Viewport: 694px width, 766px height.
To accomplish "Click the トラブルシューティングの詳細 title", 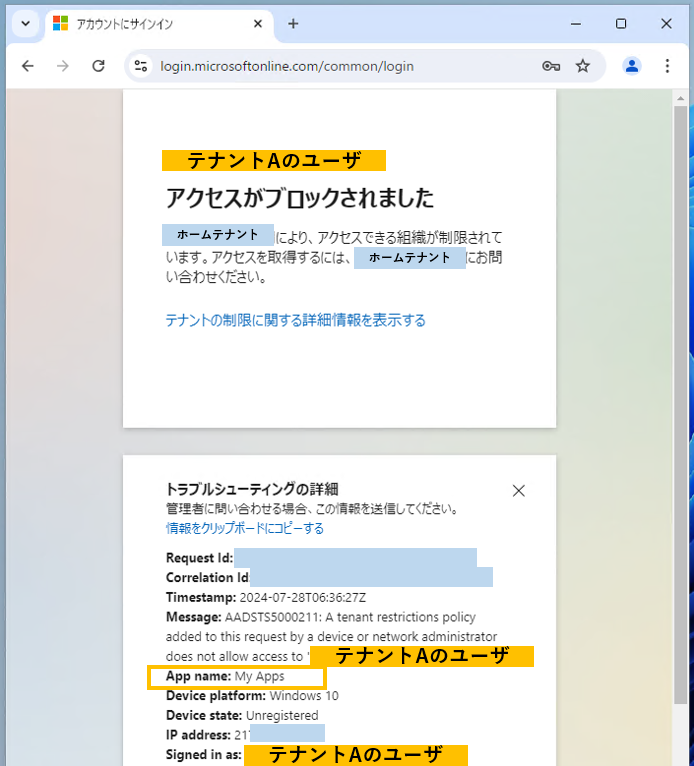I will tap(252, 489).
